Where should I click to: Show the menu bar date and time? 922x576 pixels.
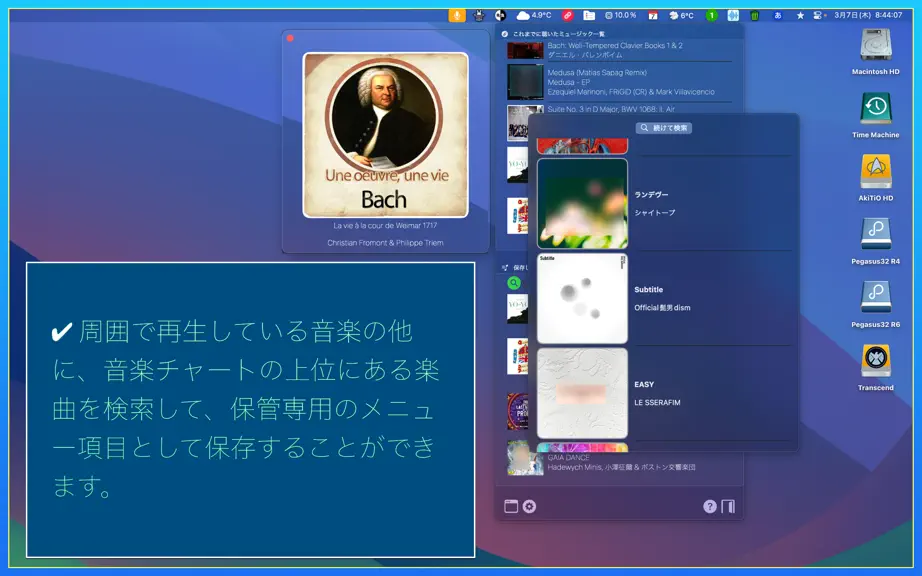coord(868,15)
